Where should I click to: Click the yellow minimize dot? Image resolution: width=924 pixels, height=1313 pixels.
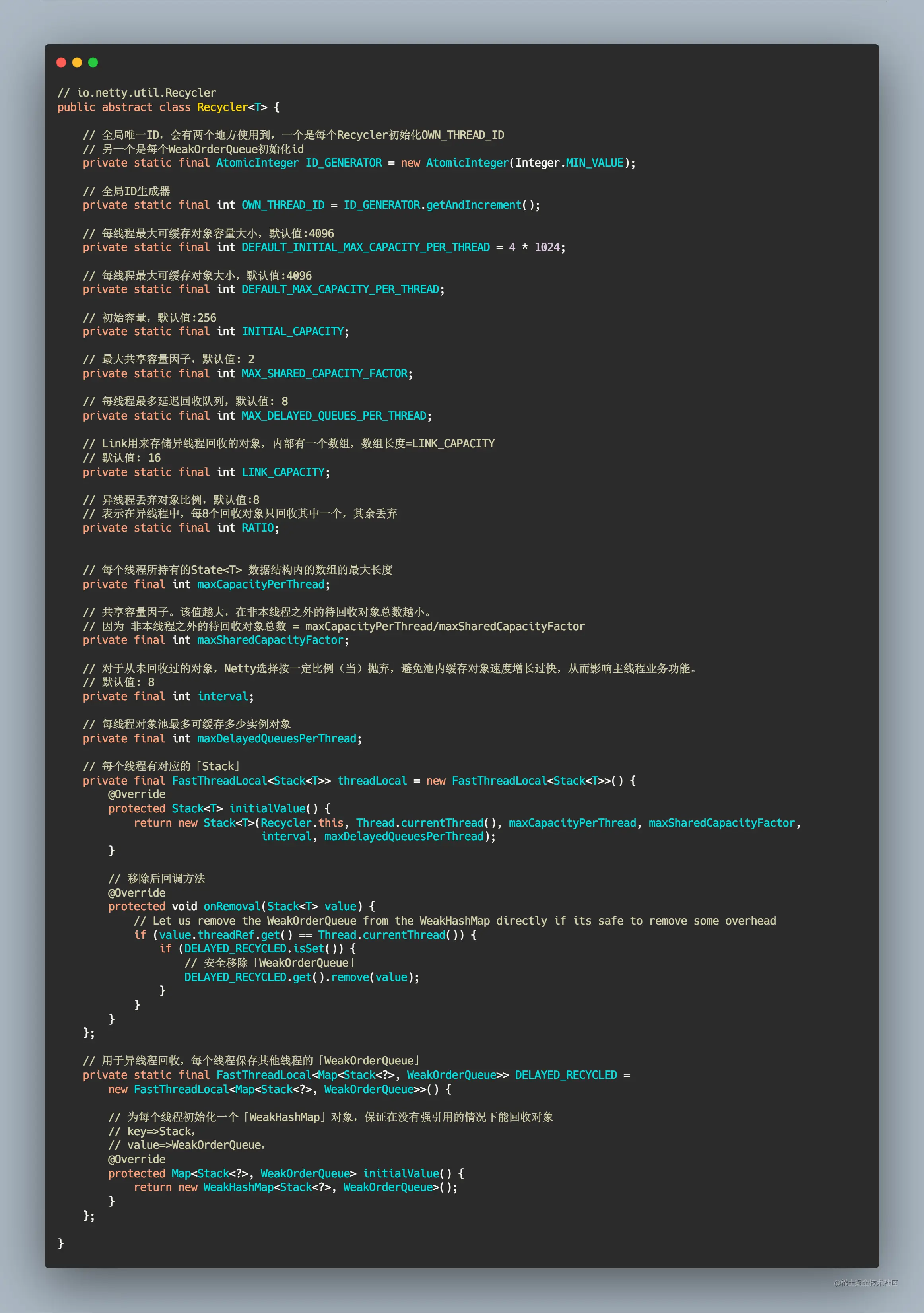click(77, 62)
